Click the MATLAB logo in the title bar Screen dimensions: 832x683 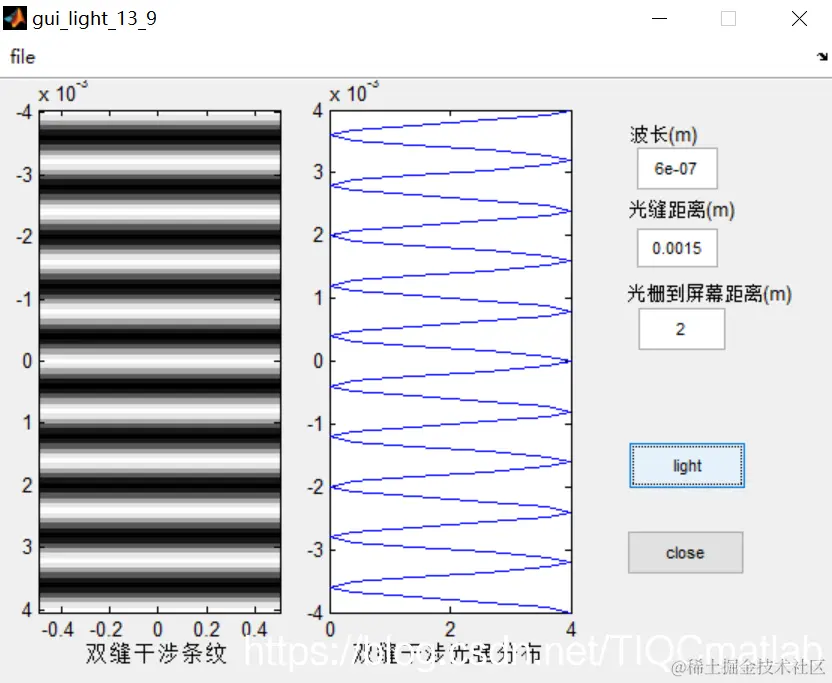tap(14, 17)
